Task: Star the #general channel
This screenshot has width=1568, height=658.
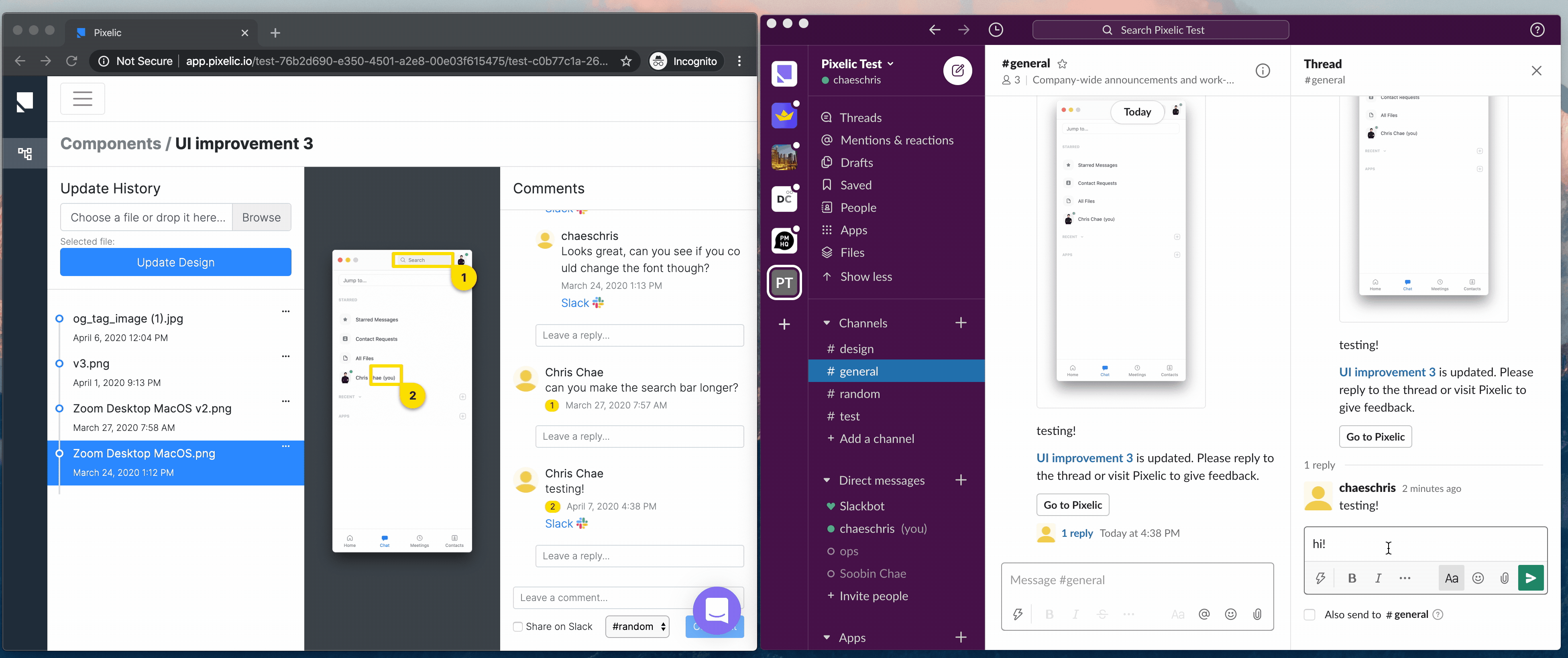Action: (1062, 64)
